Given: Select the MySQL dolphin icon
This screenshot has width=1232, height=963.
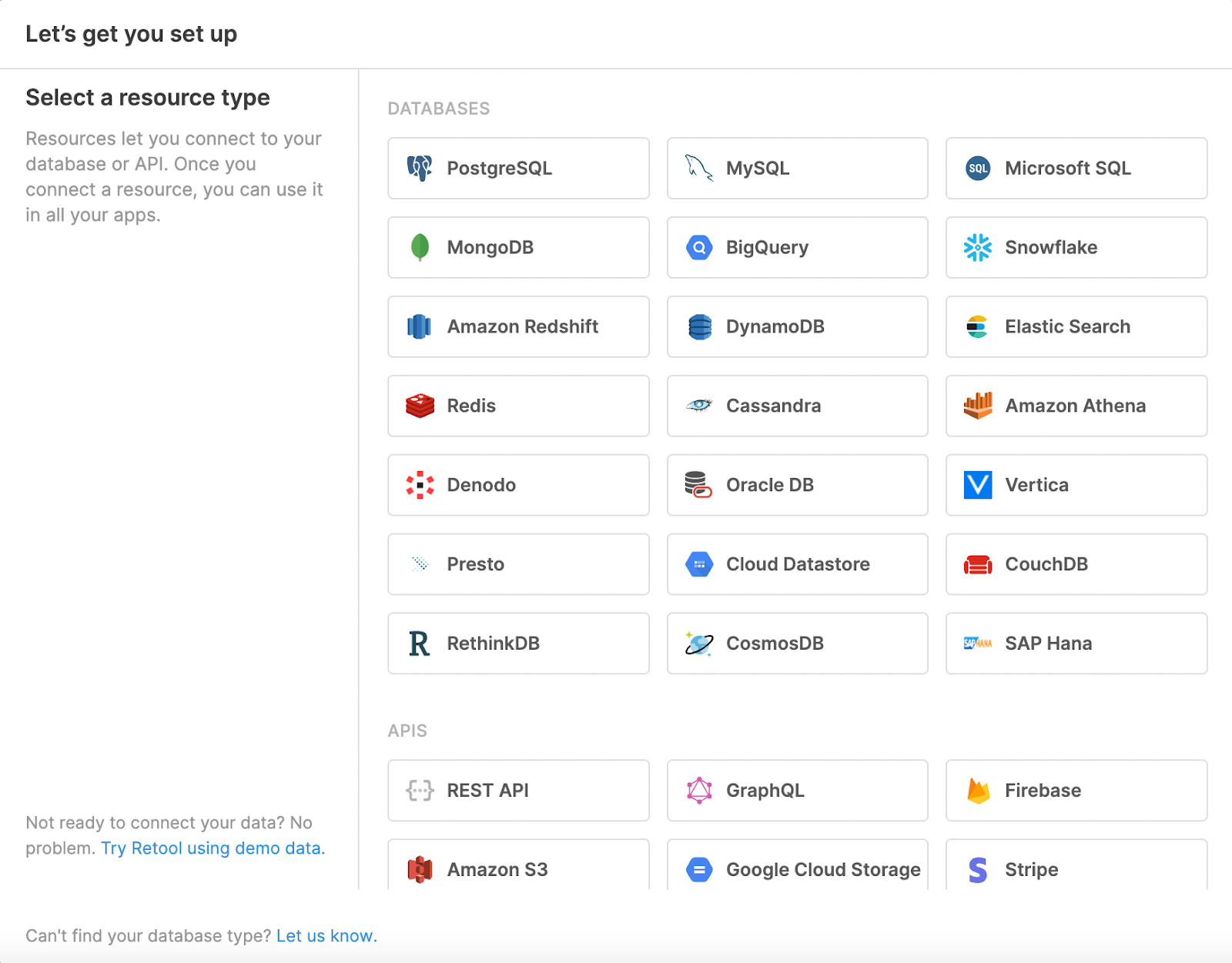Looking at the screenshot, I should pos(699,168).
